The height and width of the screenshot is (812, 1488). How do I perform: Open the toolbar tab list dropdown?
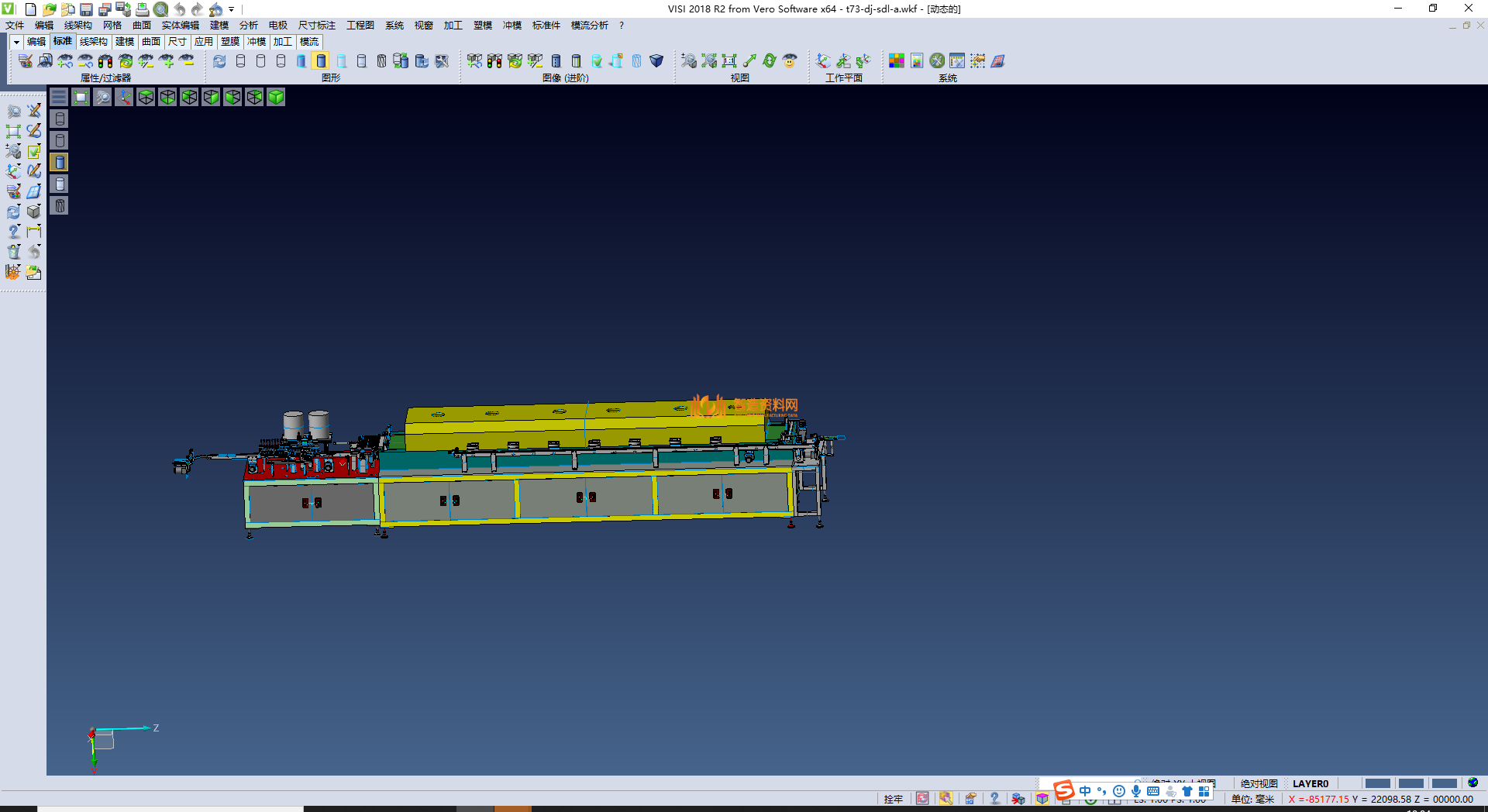point(15,42)
